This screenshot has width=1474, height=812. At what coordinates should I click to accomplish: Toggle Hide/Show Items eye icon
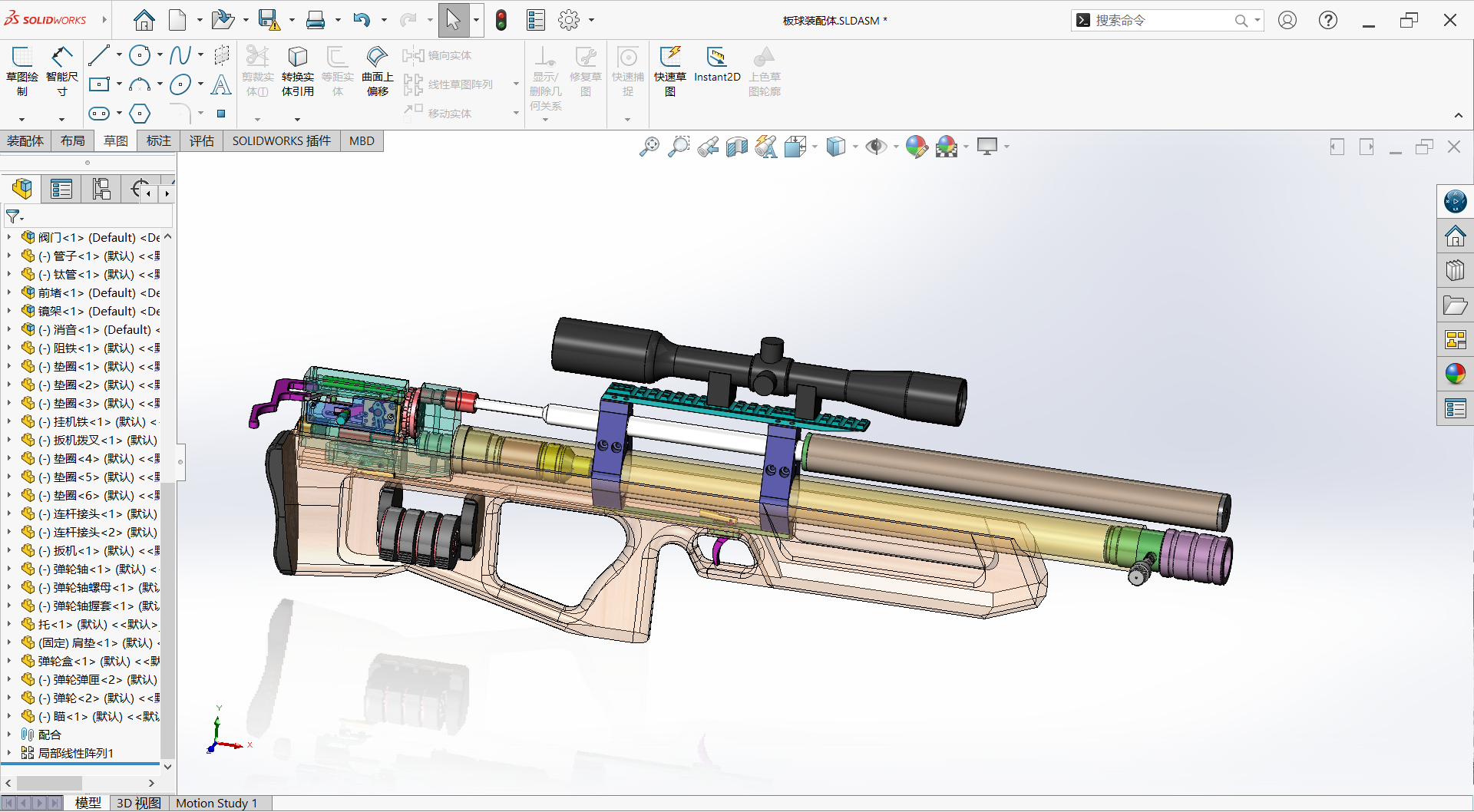click(875, 146)
